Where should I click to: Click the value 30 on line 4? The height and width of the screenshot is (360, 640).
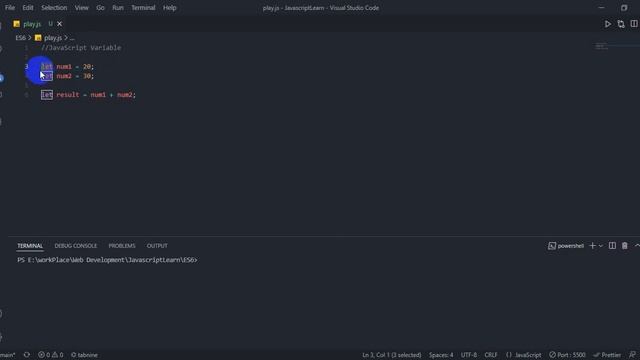[87, 76]
